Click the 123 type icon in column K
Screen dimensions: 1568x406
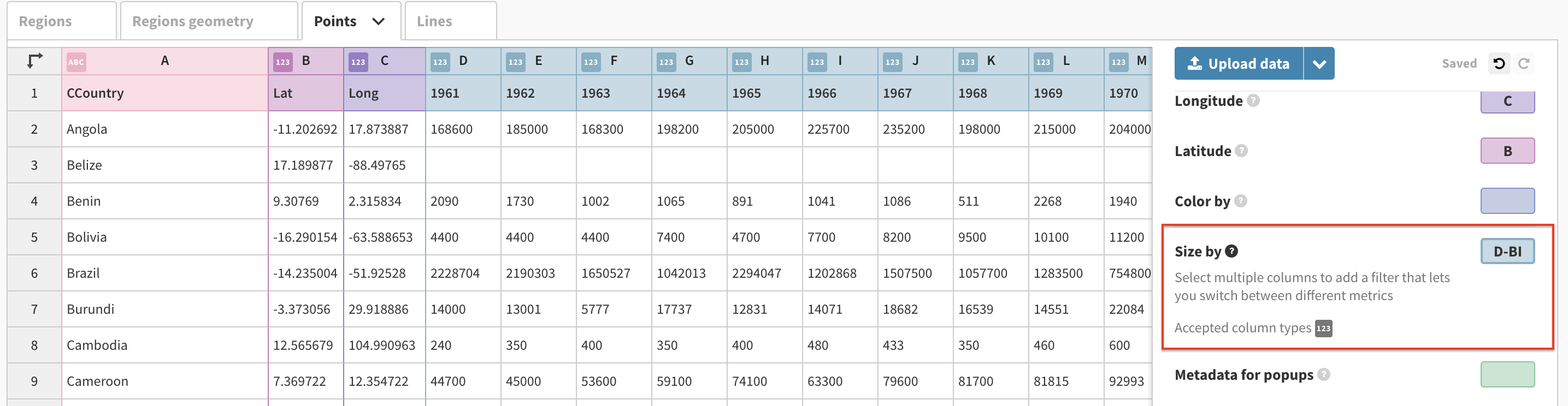[x=968, y=62]
